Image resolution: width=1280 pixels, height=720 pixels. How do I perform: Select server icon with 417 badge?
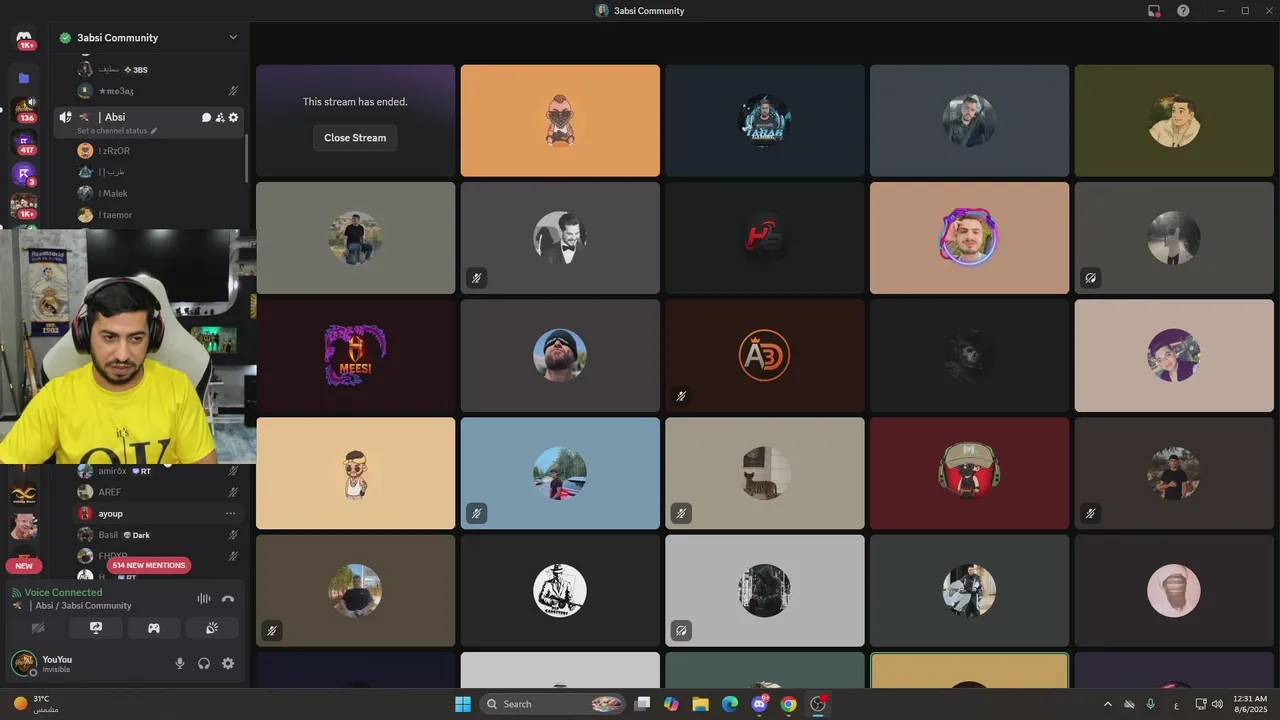pyautogui.click(x=24, y=143)
